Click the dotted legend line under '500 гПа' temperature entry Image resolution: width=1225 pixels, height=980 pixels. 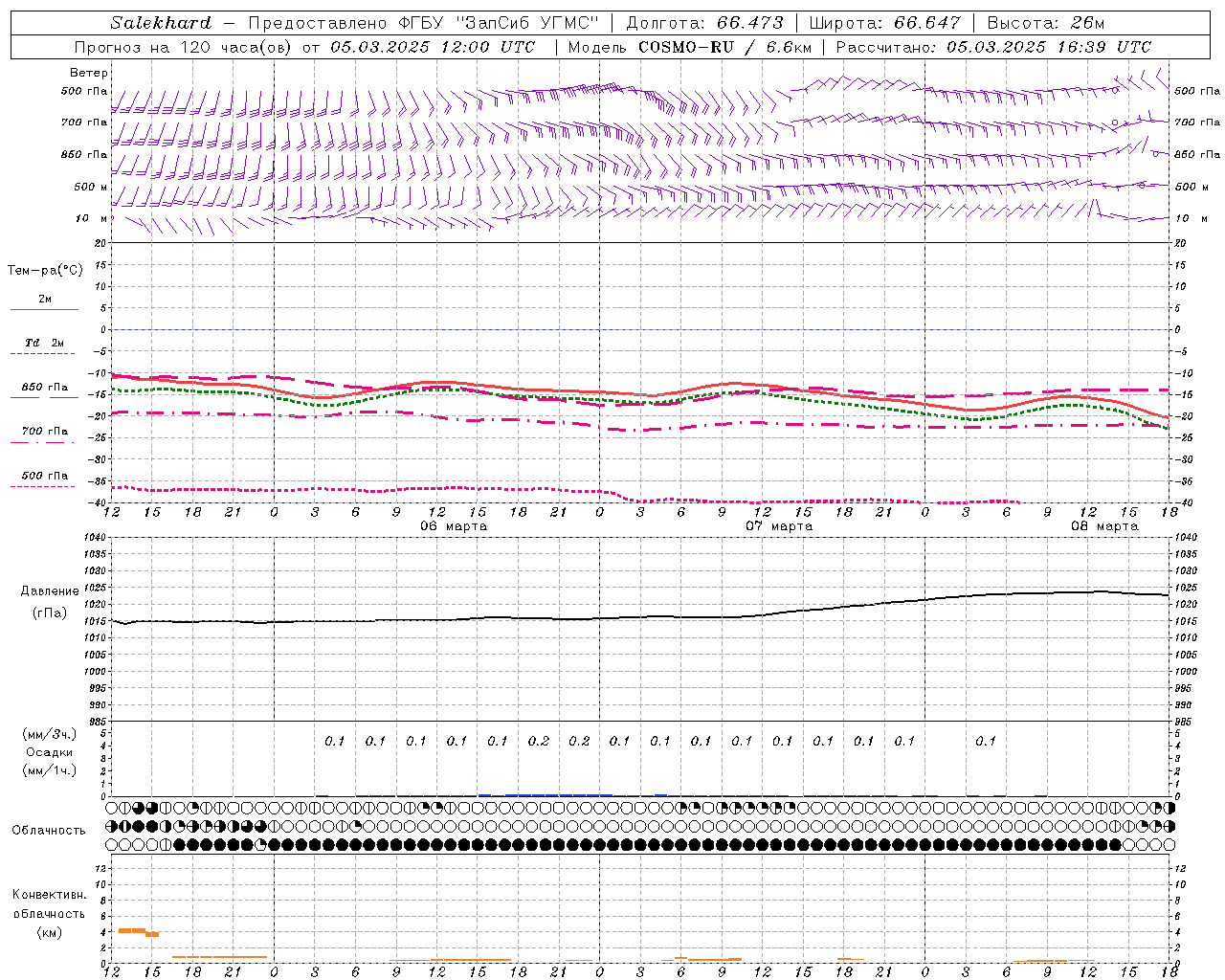tap(42, 486)
